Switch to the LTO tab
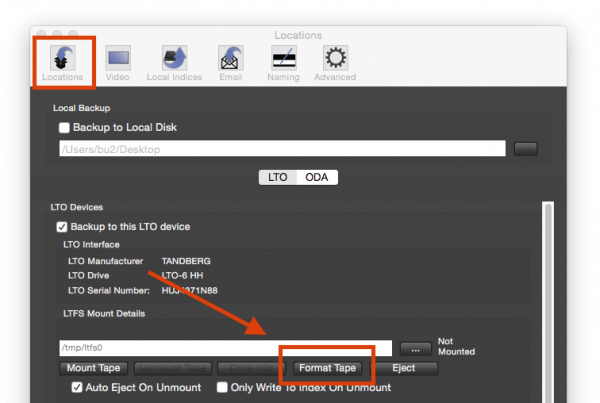The width and height of the screenshot is (600, 403). tap(279, 177)
